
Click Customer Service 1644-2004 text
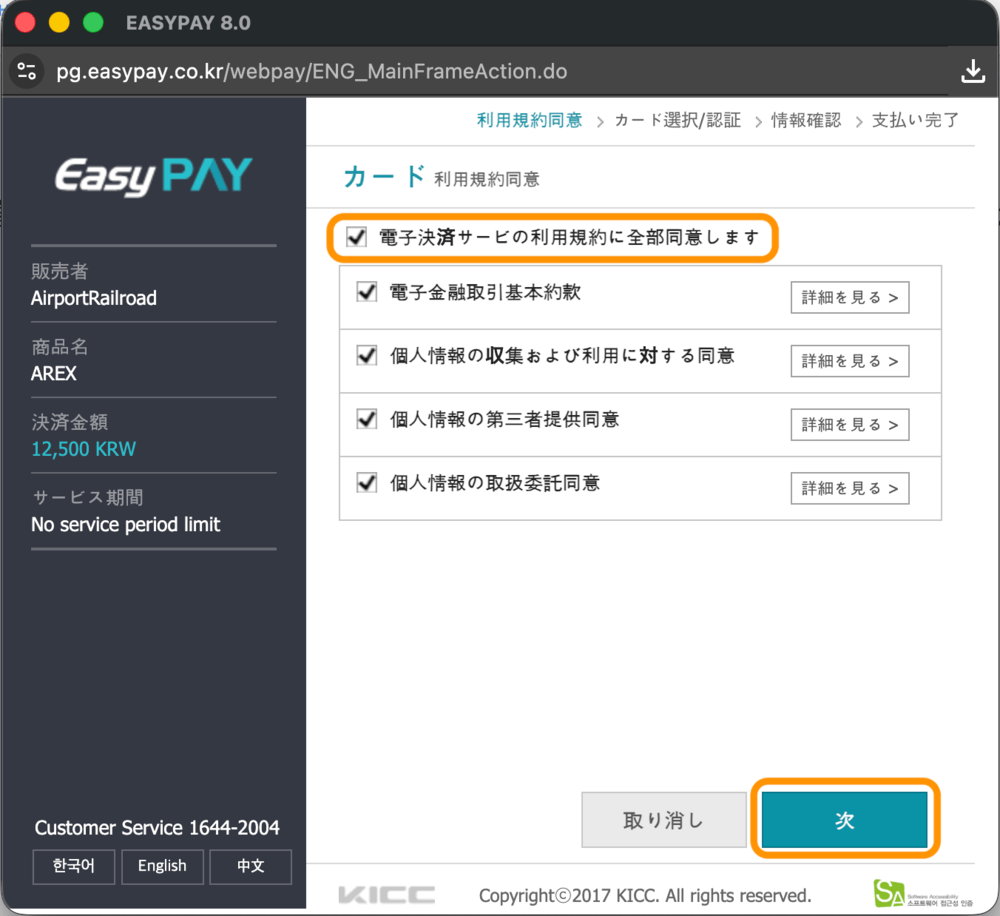(157, 827)
